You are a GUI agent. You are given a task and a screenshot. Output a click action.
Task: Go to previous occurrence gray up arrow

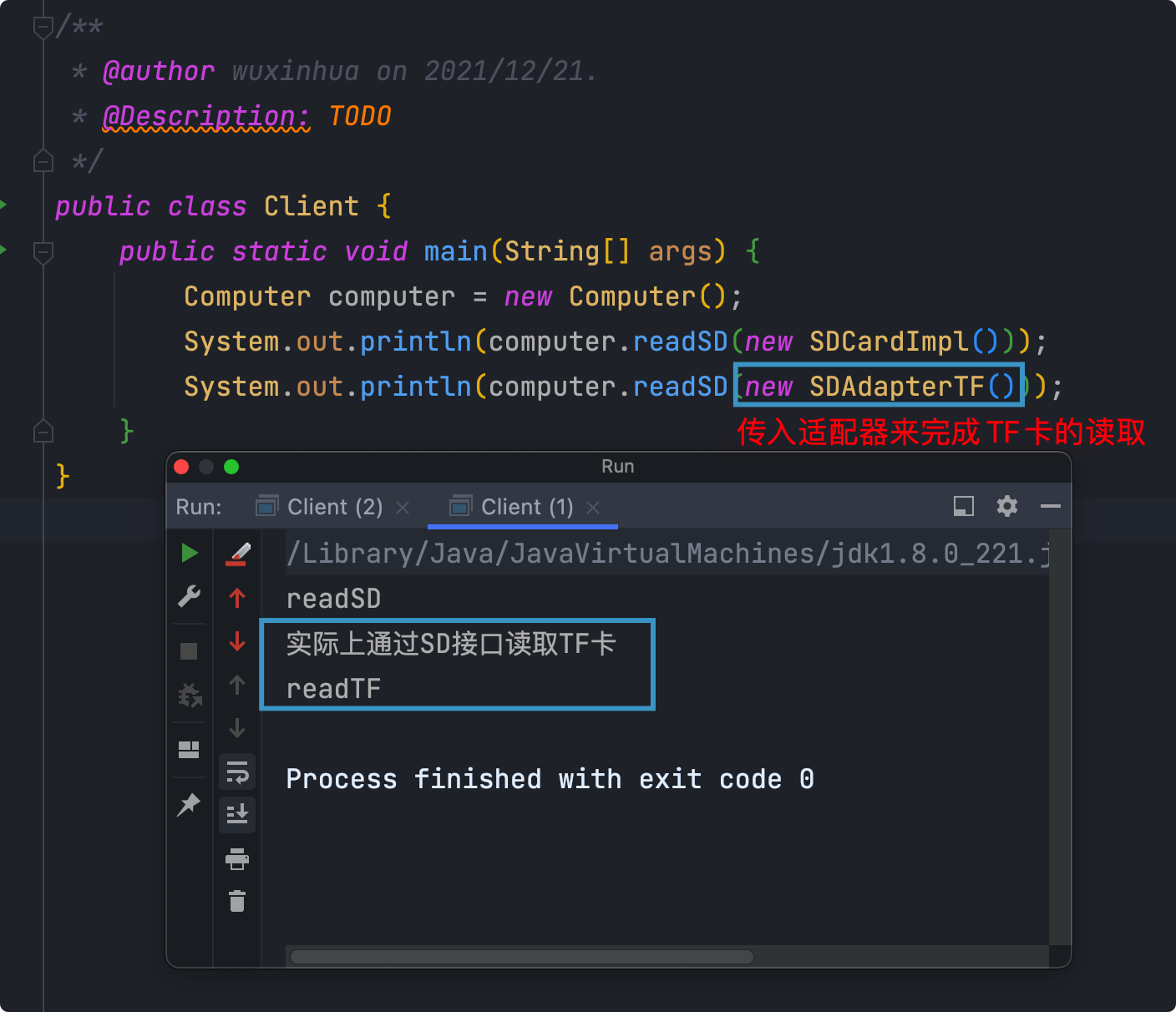pyautogui.click(x=237, y=685)
